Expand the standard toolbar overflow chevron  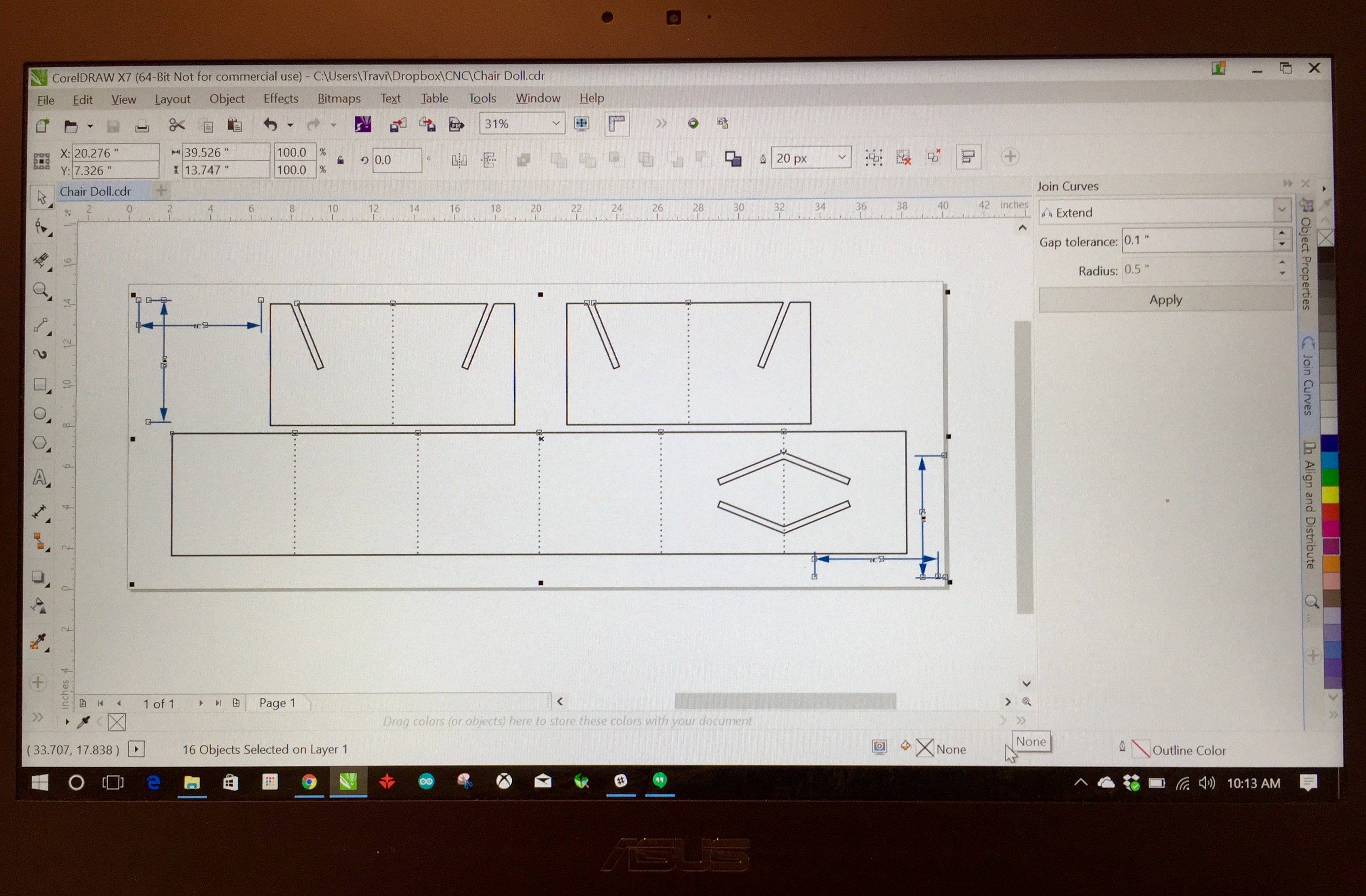point(661,124)
